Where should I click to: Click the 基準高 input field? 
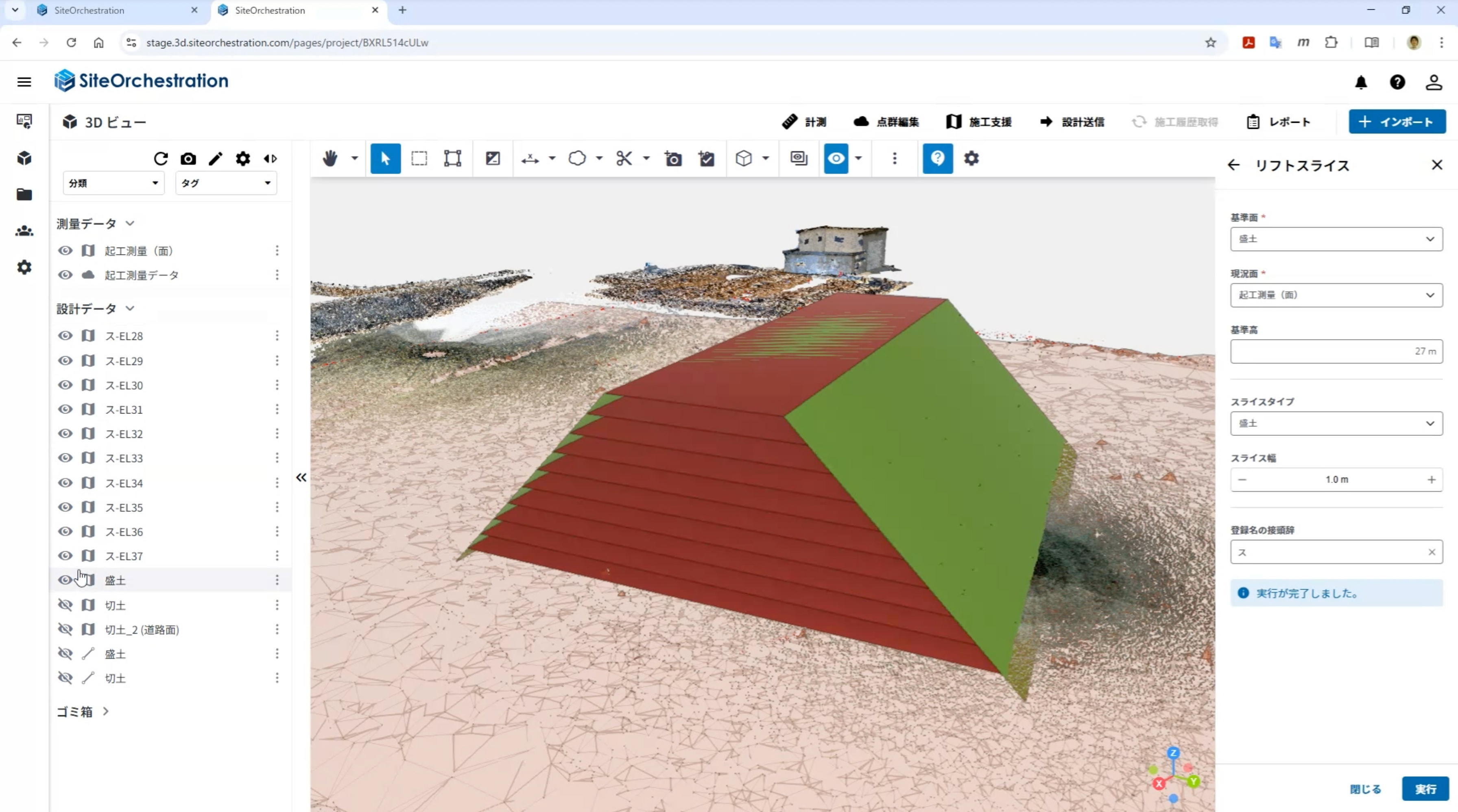click(x=1336, y=351)
